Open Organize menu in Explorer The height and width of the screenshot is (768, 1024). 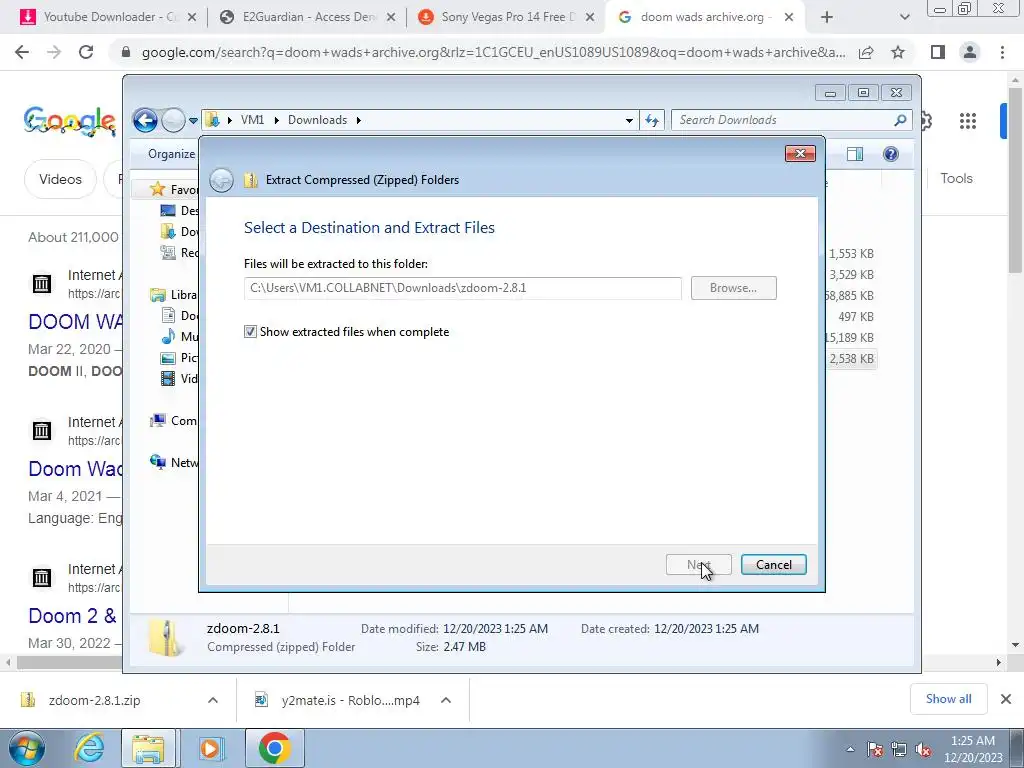171,154
